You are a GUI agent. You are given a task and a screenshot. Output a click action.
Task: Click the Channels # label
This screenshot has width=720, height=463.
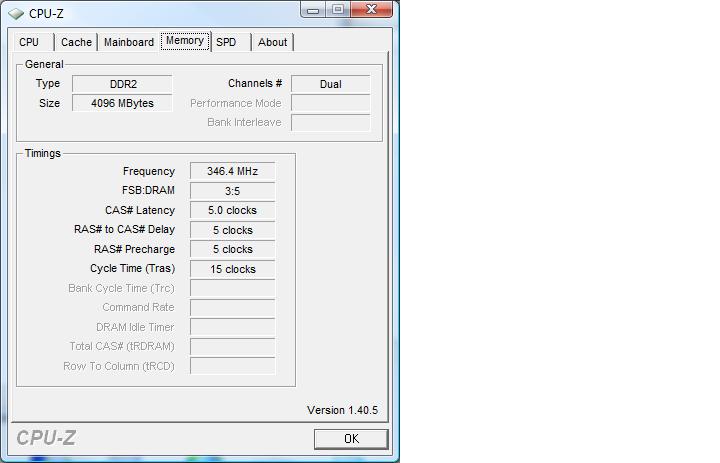[255, 83]
